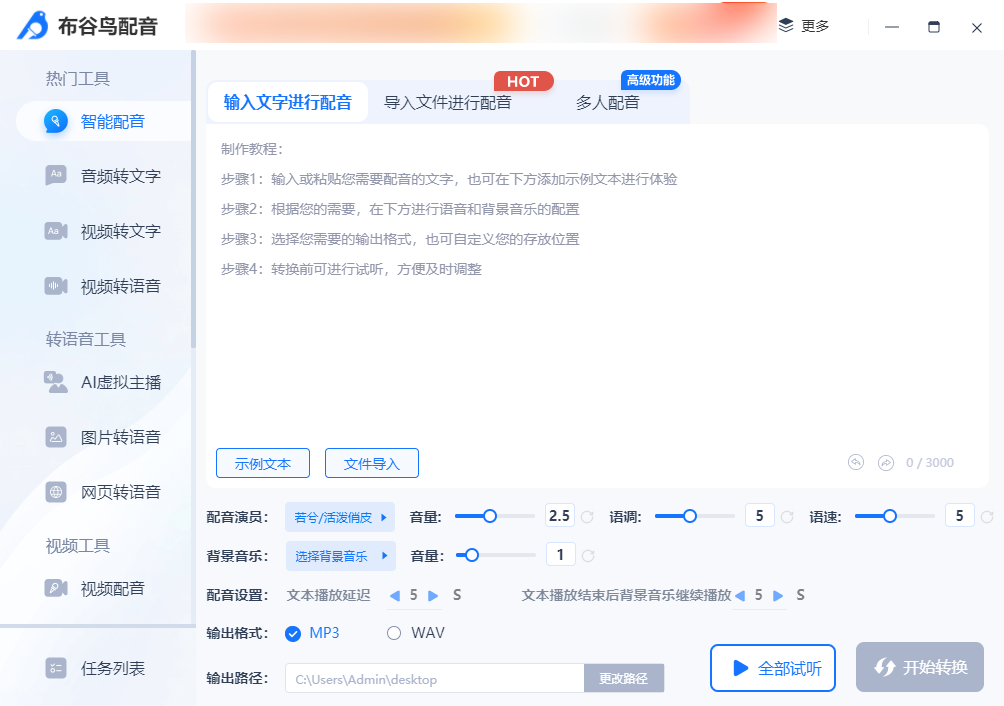This screenshot has width=1004, height=706.
Task: Adjust the 语速 speech speed slider
Action: click(x=889, y=516)
